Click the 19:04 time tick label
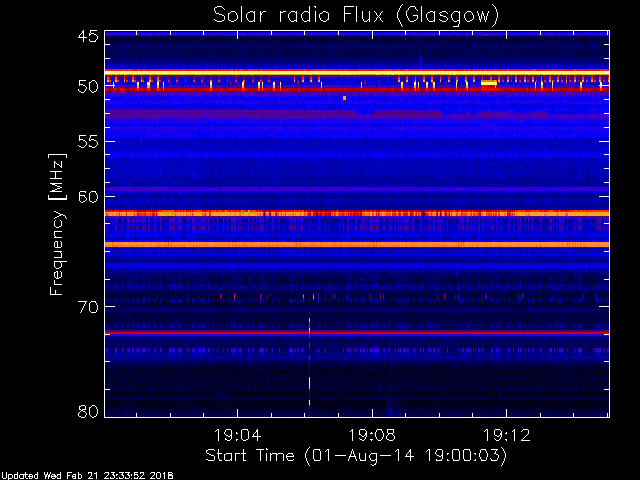 click(237, 435)
